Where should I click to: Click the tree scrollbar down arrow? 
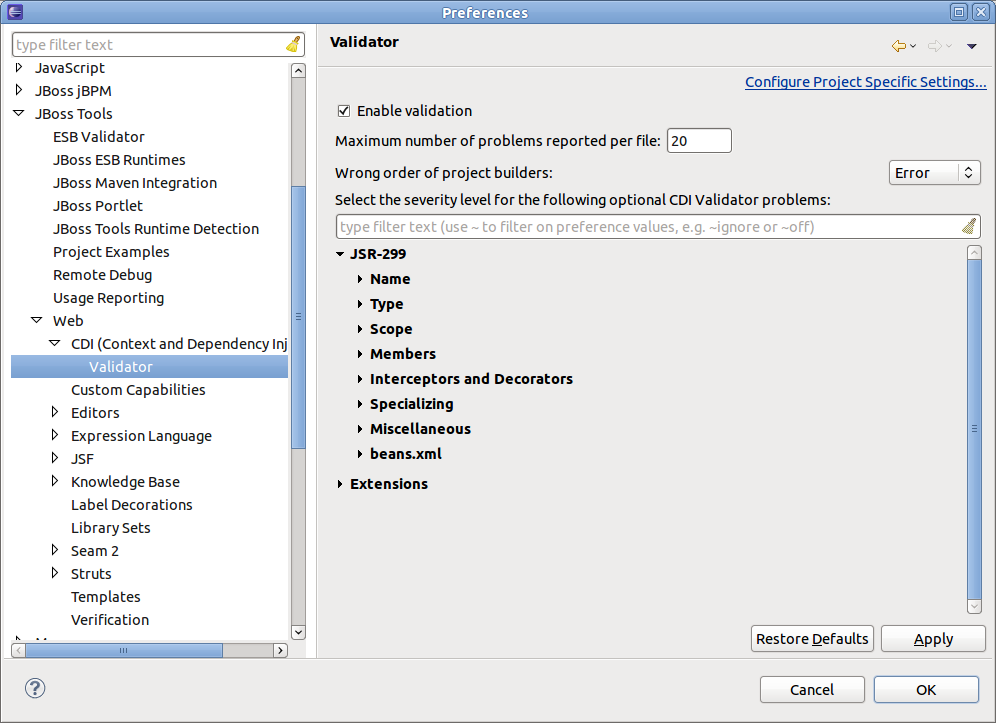[x=298, y=632]
